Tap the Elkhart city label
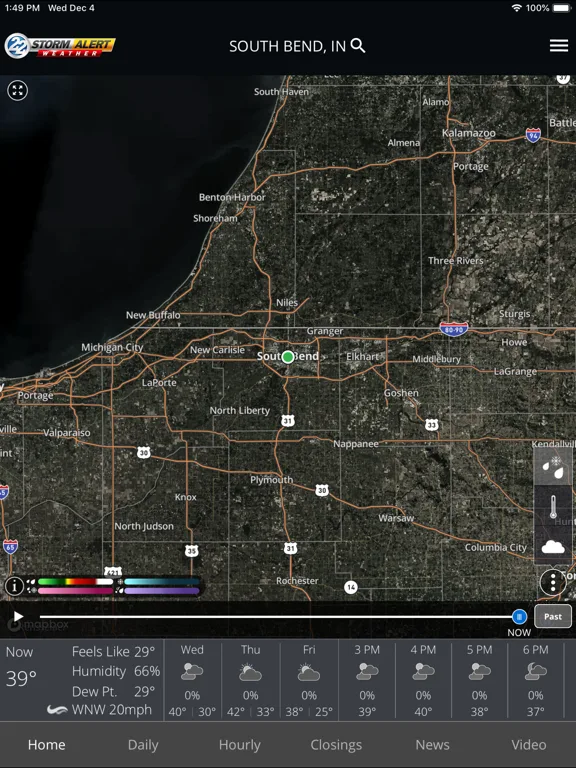This screenshot has height=768, width=576. click(x=362, y=357)
